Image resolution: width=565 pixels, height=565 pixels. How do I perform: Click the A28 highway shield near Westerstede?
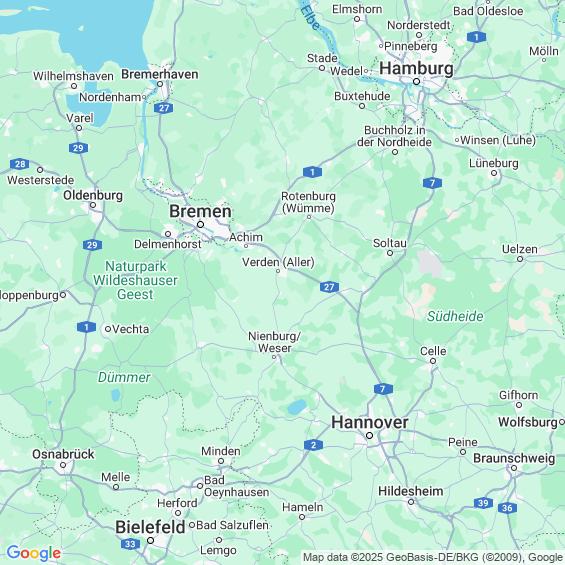point(19,164)
